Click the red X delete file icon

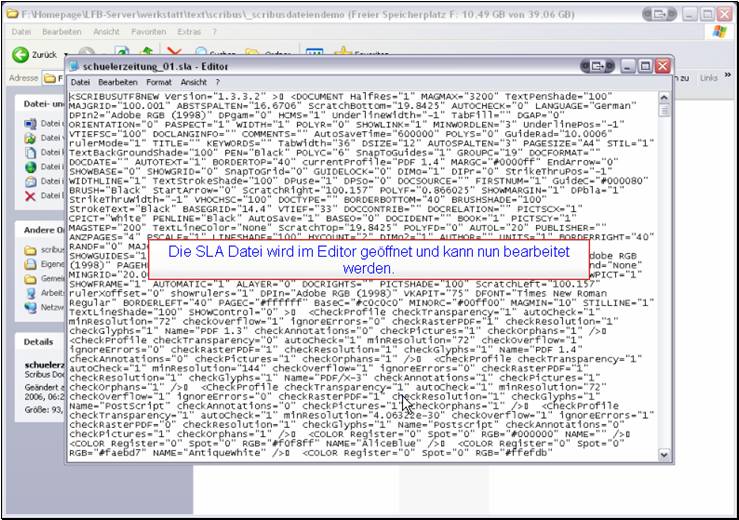click(30, 195)
